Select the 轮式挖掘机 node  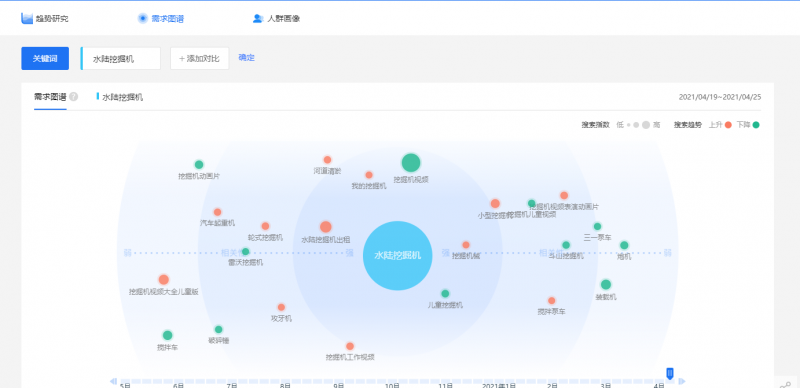(x=265, y=226)
